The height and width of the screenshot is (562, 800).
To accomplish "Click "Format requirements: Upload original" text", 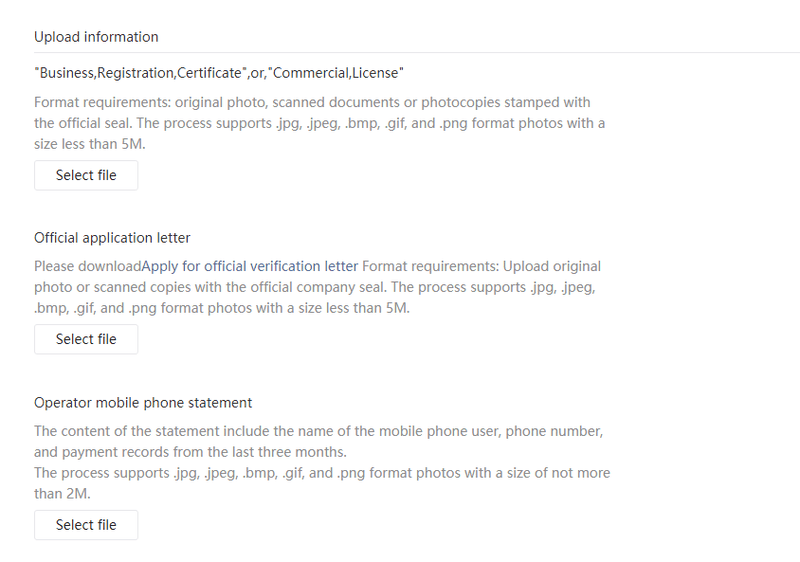I will click(x=481, y=266).
